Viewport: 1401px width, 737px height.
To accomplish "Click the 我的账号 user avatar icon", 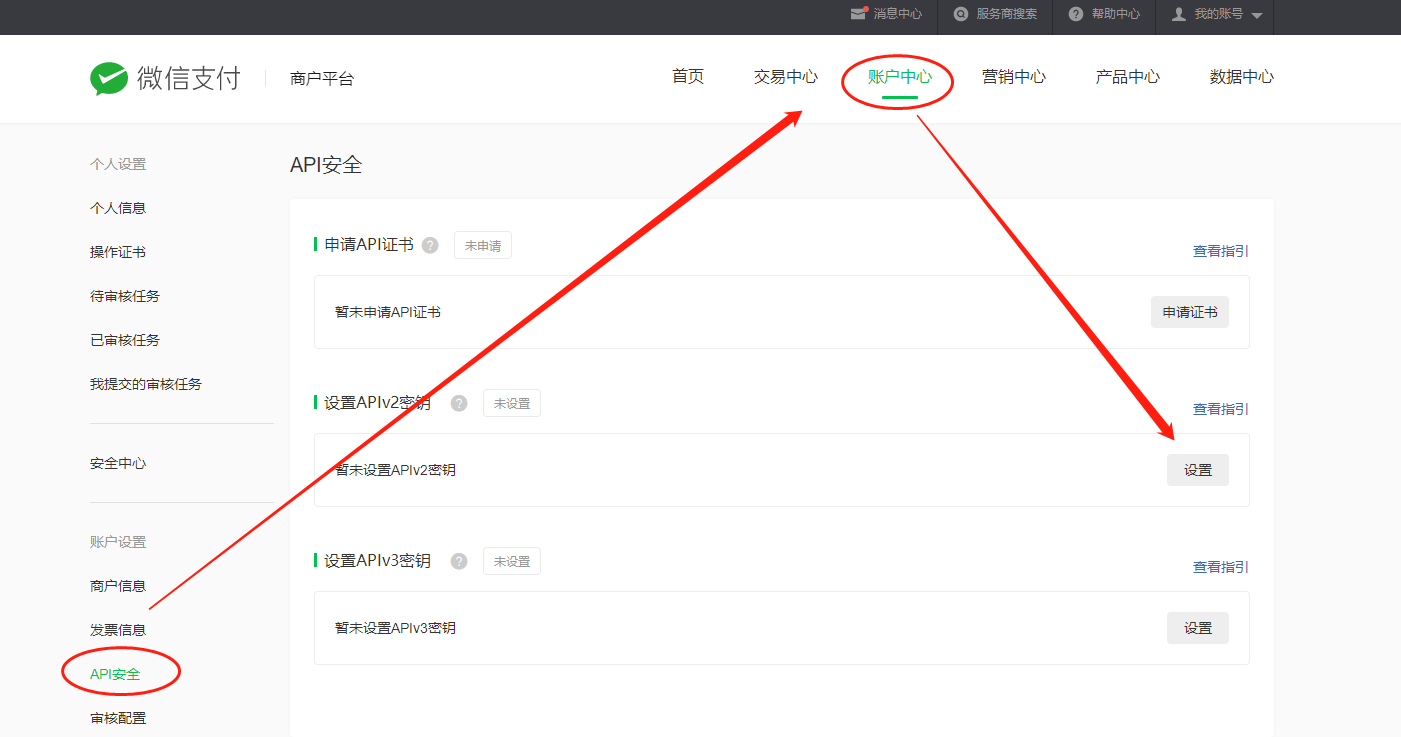I will pyautogui.click(x=1179, y=14).
